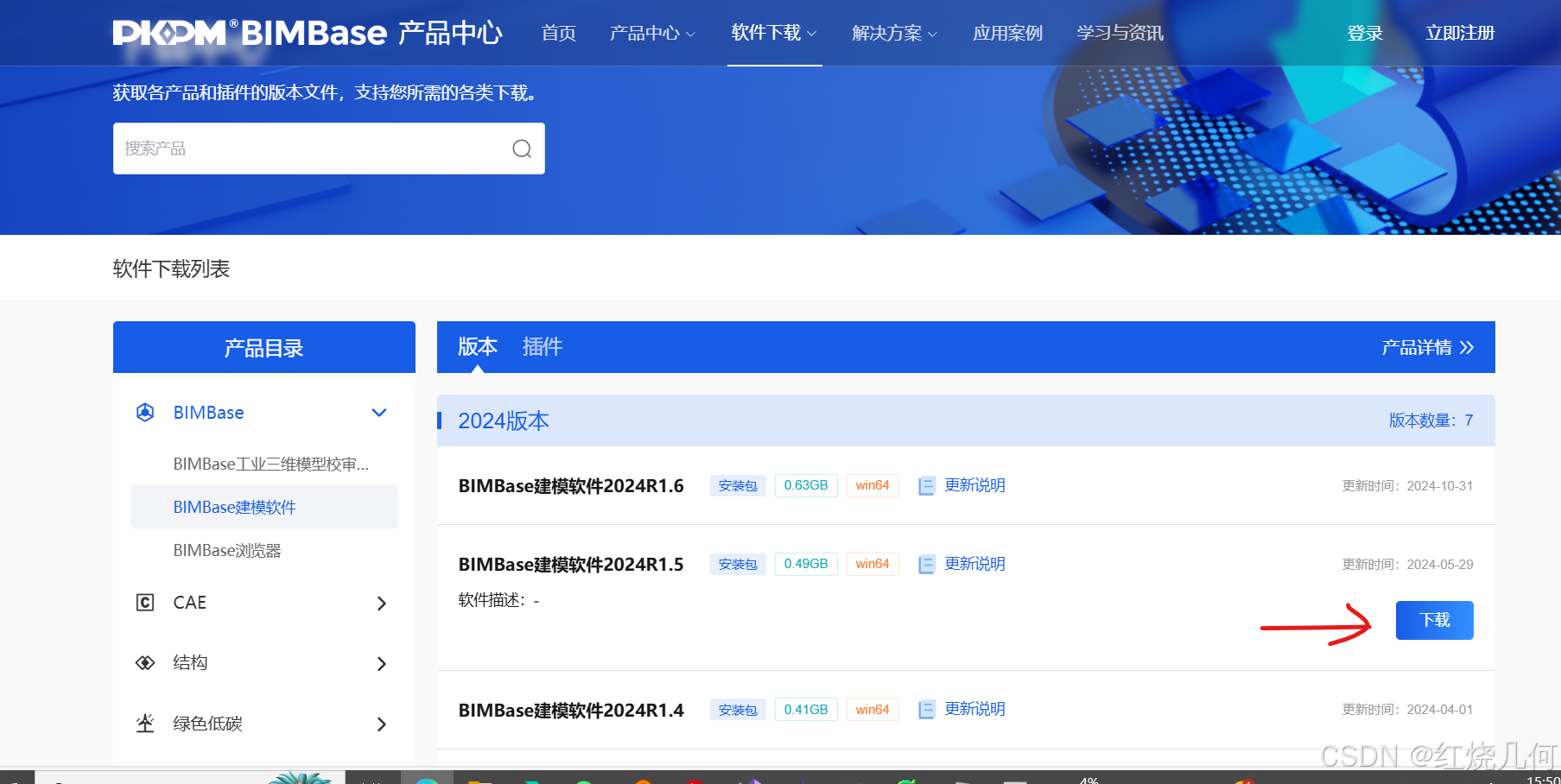
Task: Open 更新说明 for BIMBase建模软件2024R1.6
Action: point(974,485)
